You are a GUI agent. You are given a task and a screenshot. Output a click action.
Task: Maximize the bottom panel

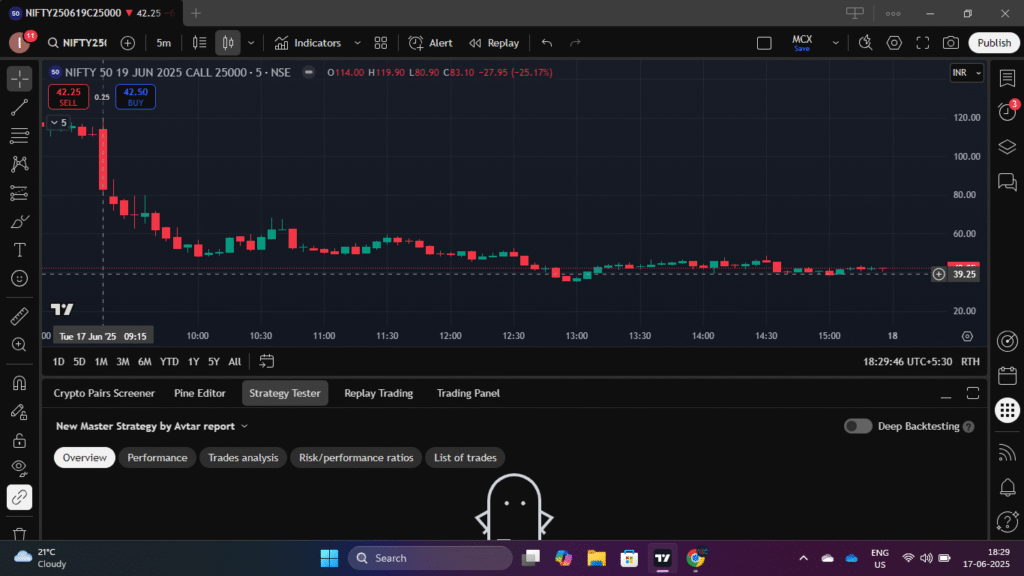click(972, 393)
